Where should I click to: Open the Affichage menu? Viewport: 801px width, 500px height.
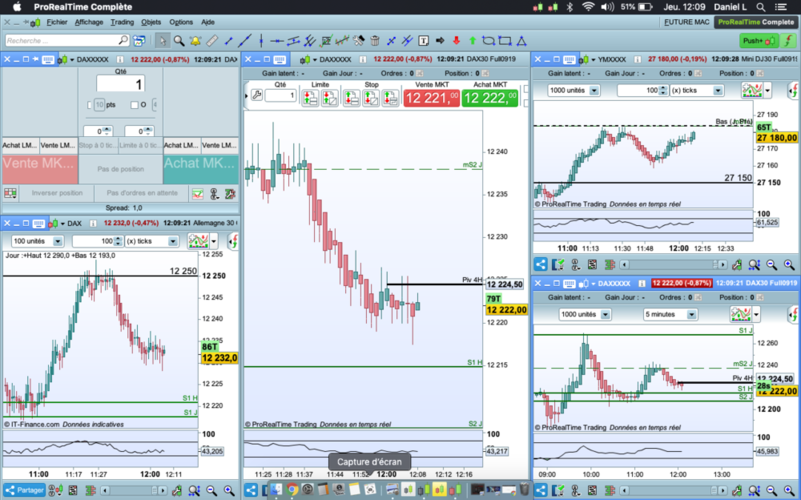coord(89,22)
